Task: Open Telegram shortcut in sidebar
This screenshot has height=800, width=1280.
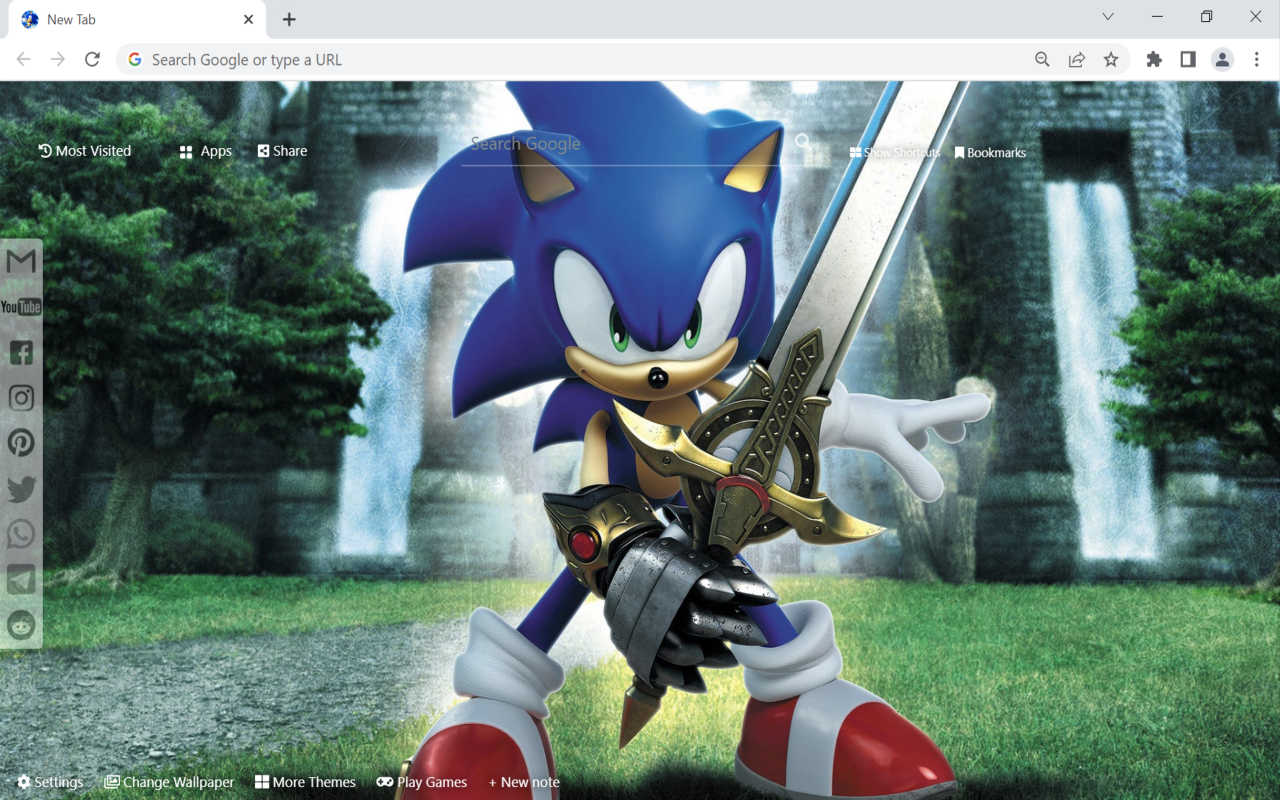Action: (21, 579)
